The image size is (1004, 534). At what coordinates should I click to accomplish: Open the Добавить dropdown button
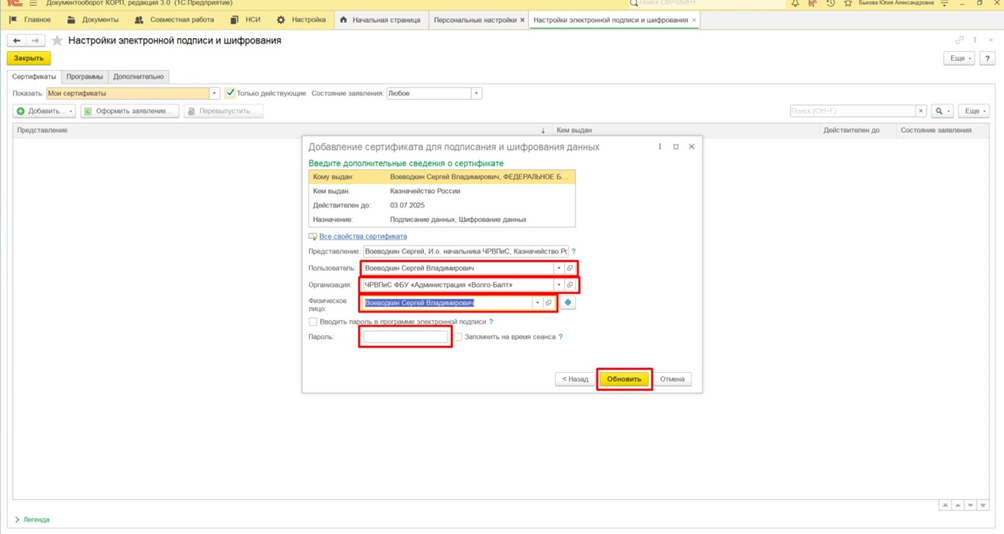pos(44,111)
